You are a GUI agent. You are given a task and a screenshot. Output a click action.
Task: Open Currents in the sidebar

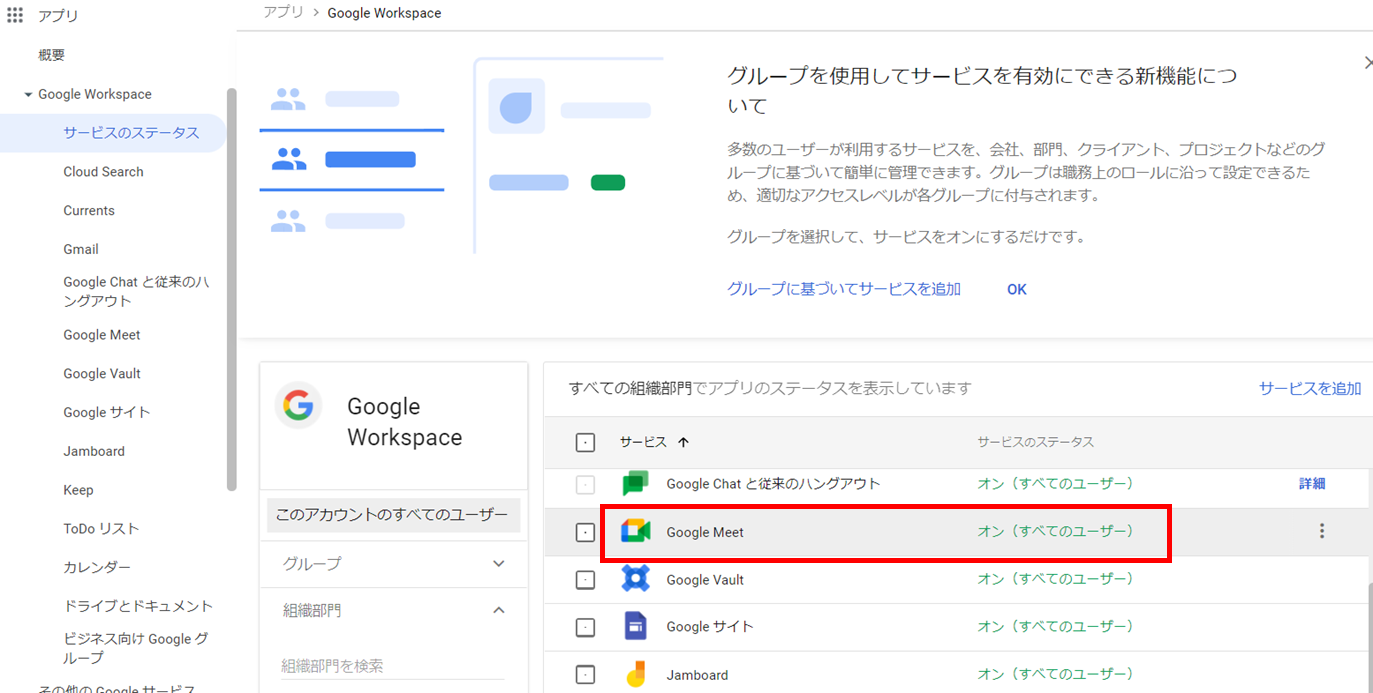[x=89, y=211]
